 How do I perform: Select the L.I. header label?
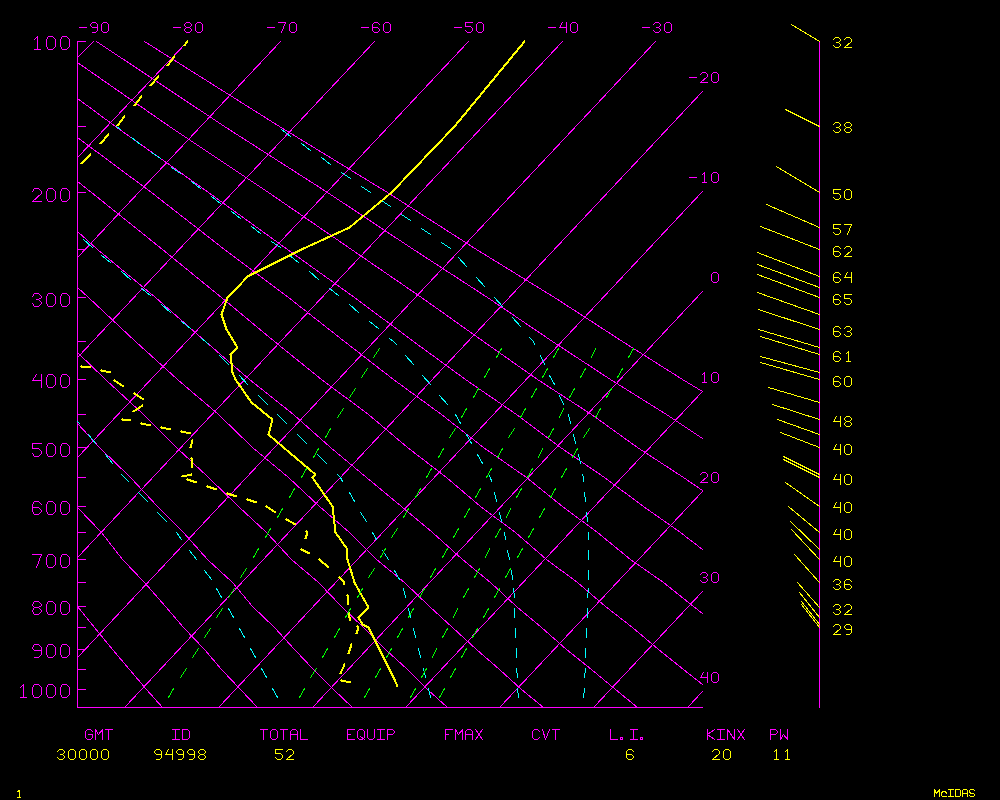coord(628,735)
